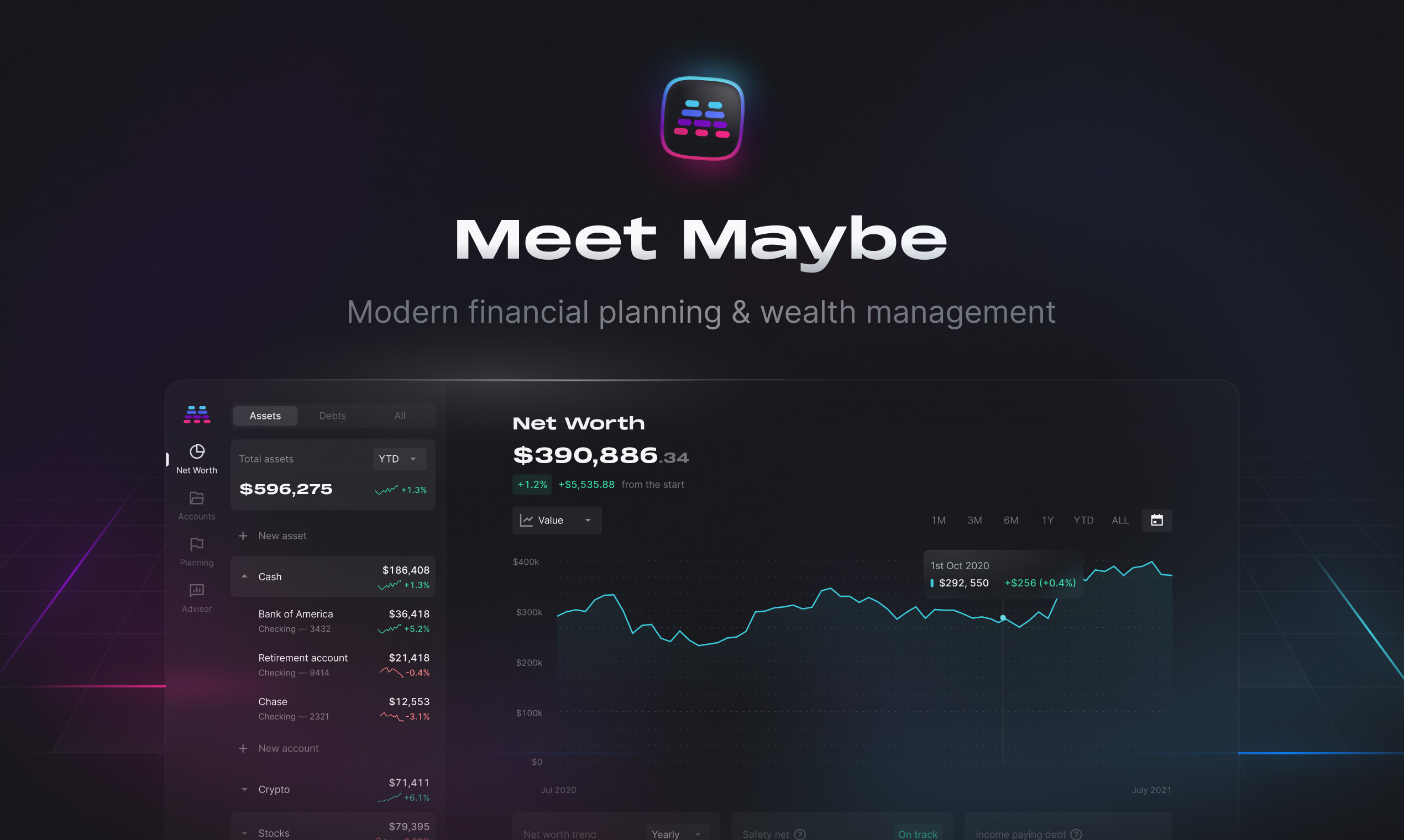Select the 1Y time range filter
The image size is (1404, 840).
[1046, 520]
